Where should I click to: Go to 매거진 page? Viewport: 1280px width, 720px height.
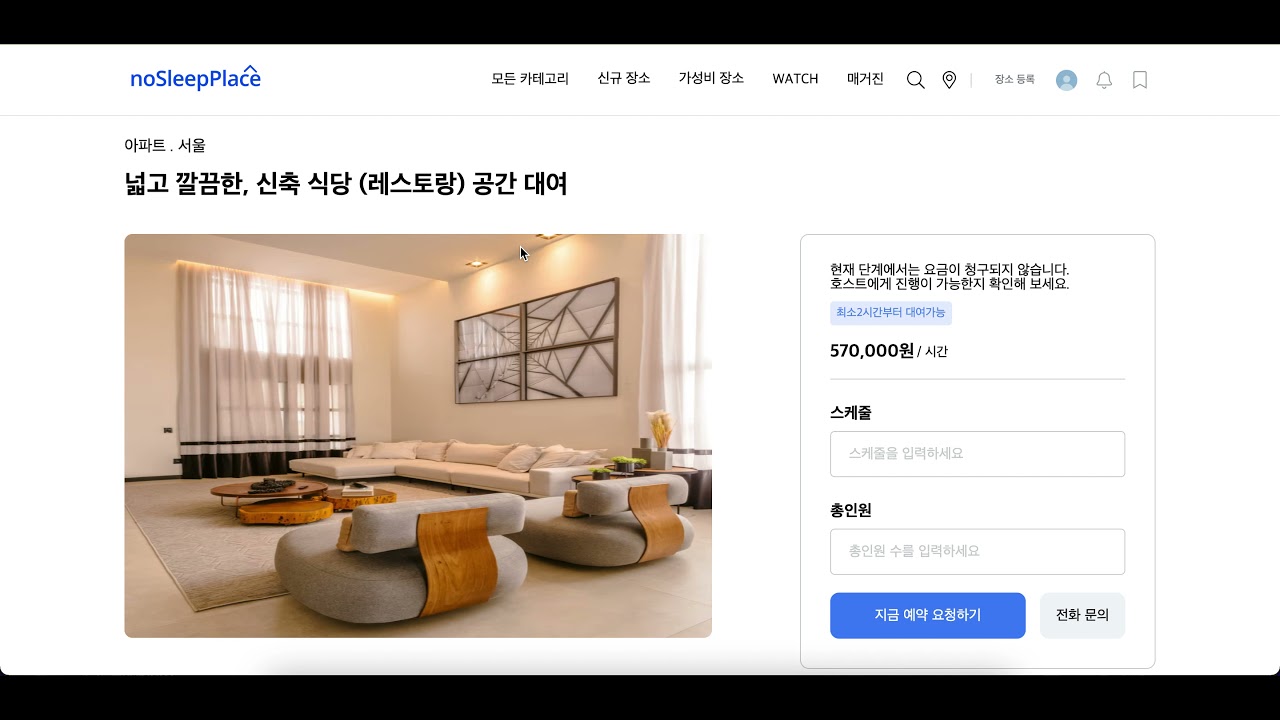pos(865,79)
